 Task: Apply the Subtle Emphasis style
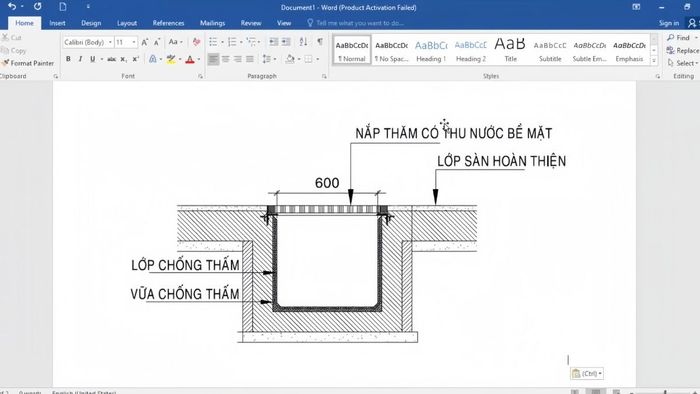point(590,50)
